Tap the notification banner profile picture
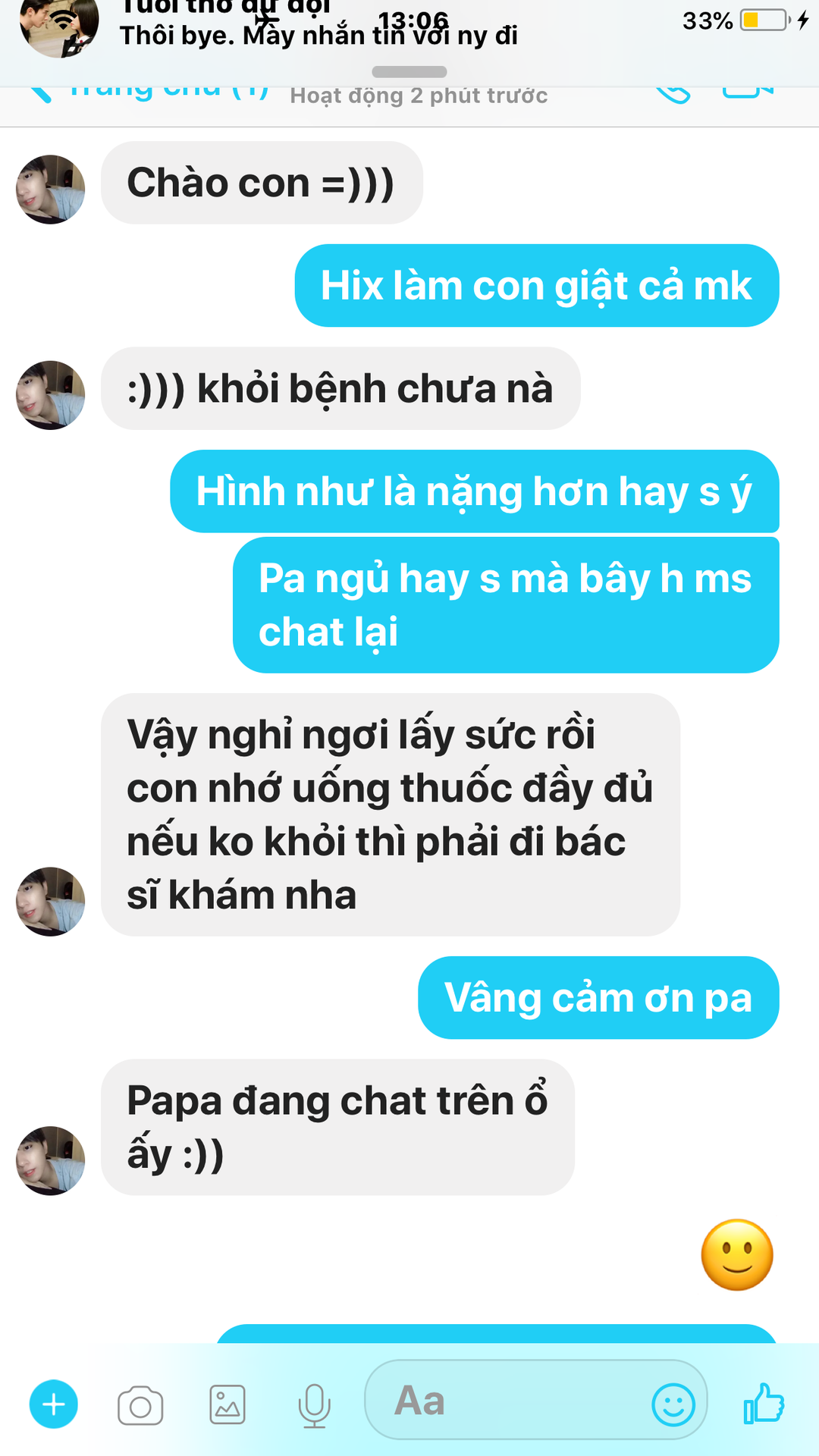Screen dimensions: 819x1456 [x=59, y=27]
